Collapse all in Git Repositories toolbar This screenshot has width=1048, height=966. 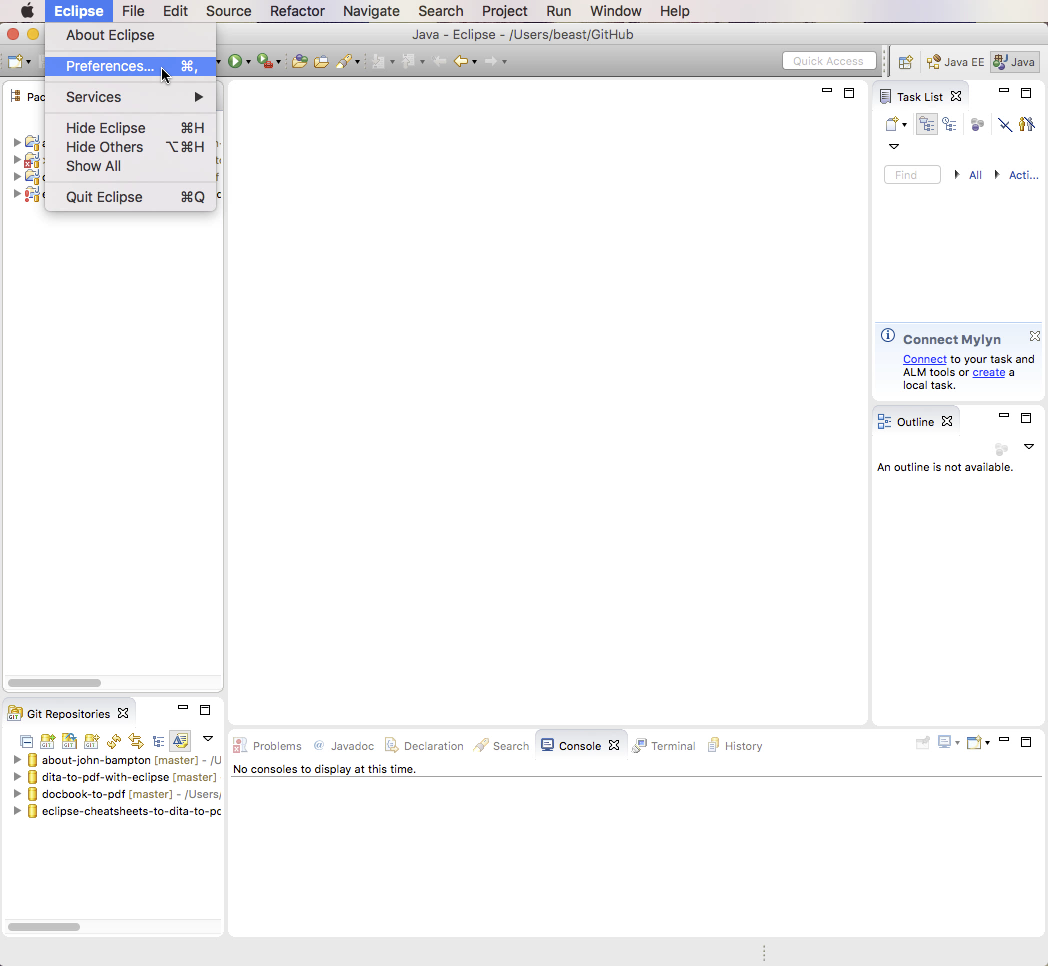(x=26, y=741)
